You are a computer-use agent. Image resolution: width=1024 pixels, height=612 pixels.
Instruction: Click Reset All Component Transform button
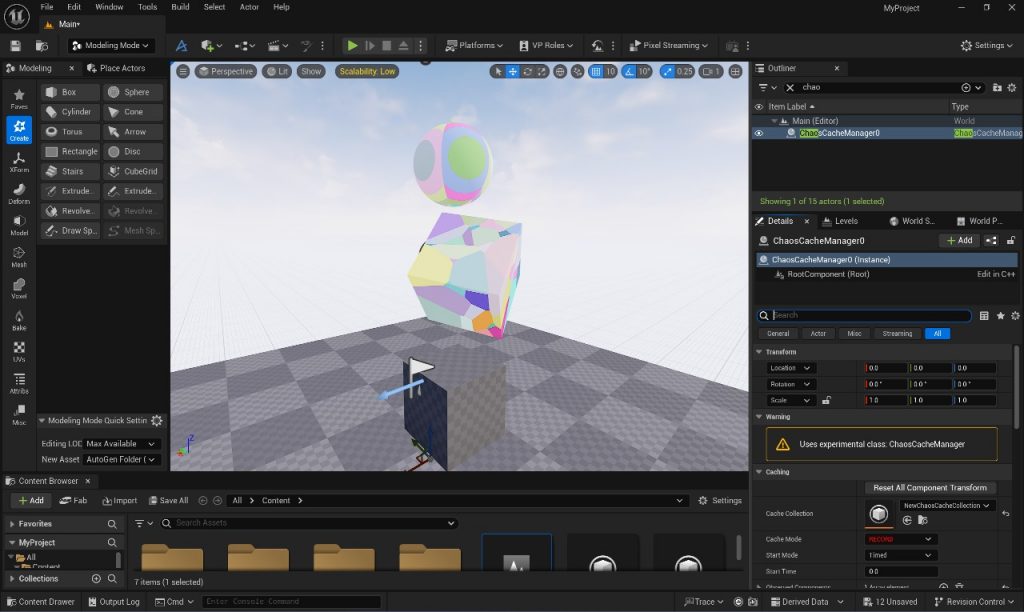pos(930,488)
